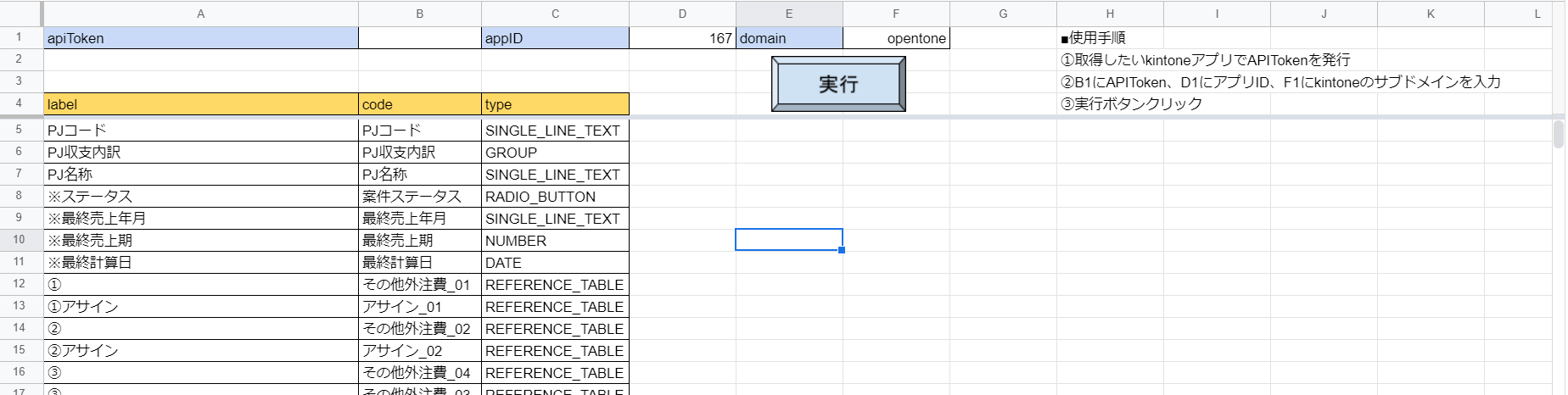Select the yellow label header cell
The height and width of the screenshot is (395, 1568).
click(201, 104)
